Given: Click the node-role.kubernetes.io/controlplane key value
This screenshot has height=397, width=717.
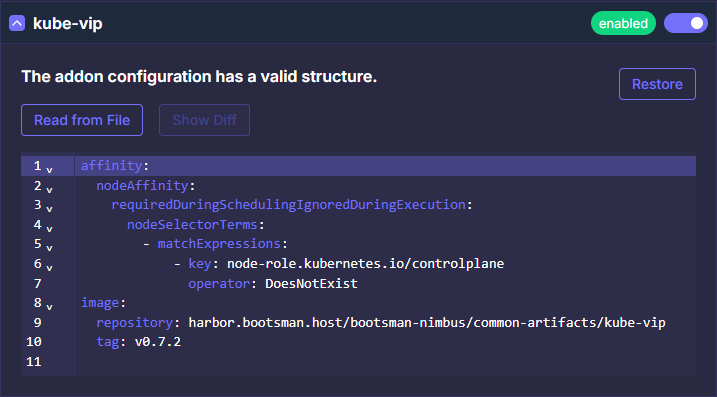Looking at the screenshot, I should pyautogui.click(x=365, y=264).
